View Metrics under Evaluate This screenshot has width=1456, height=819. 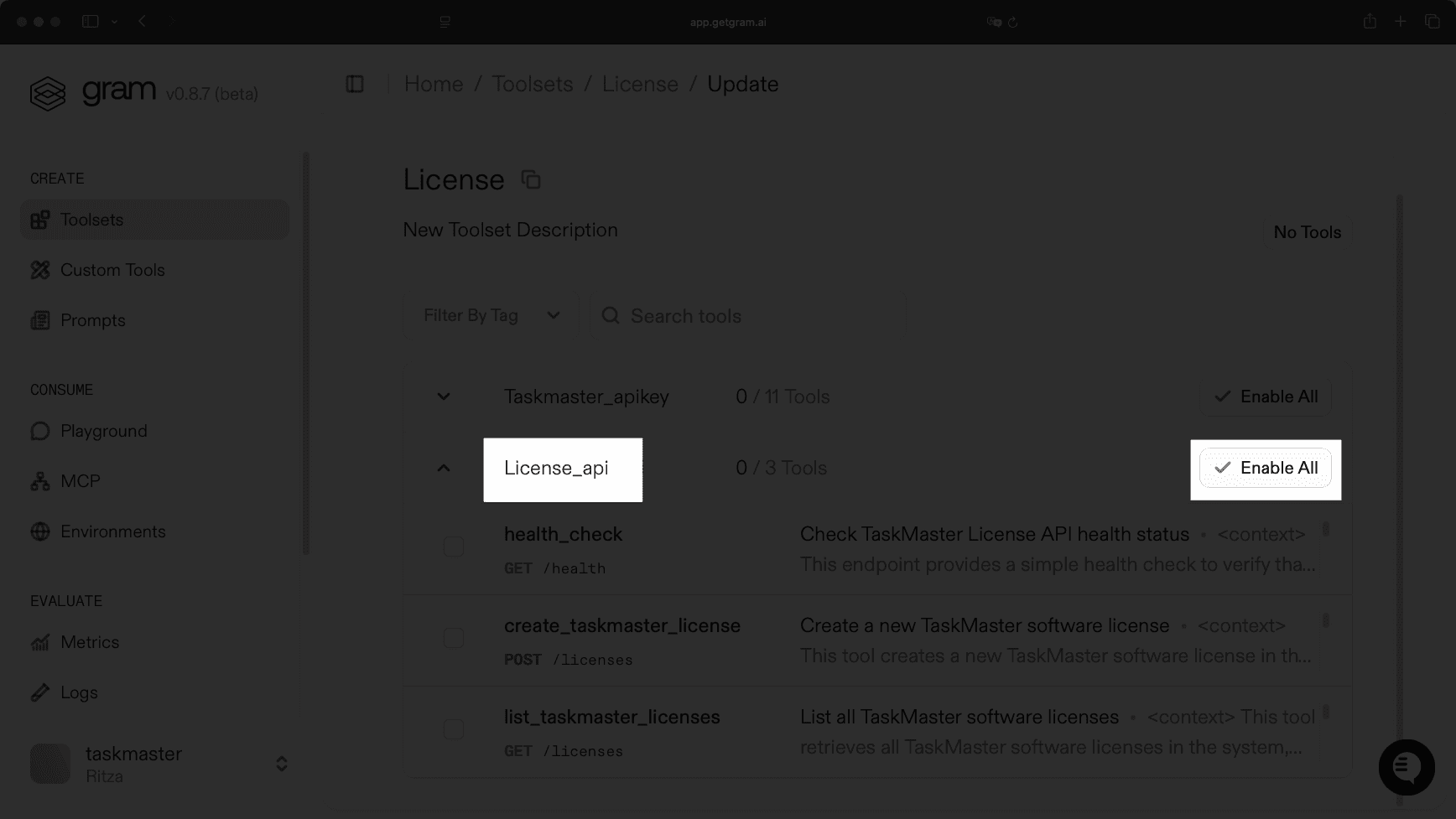click(89, 641)
